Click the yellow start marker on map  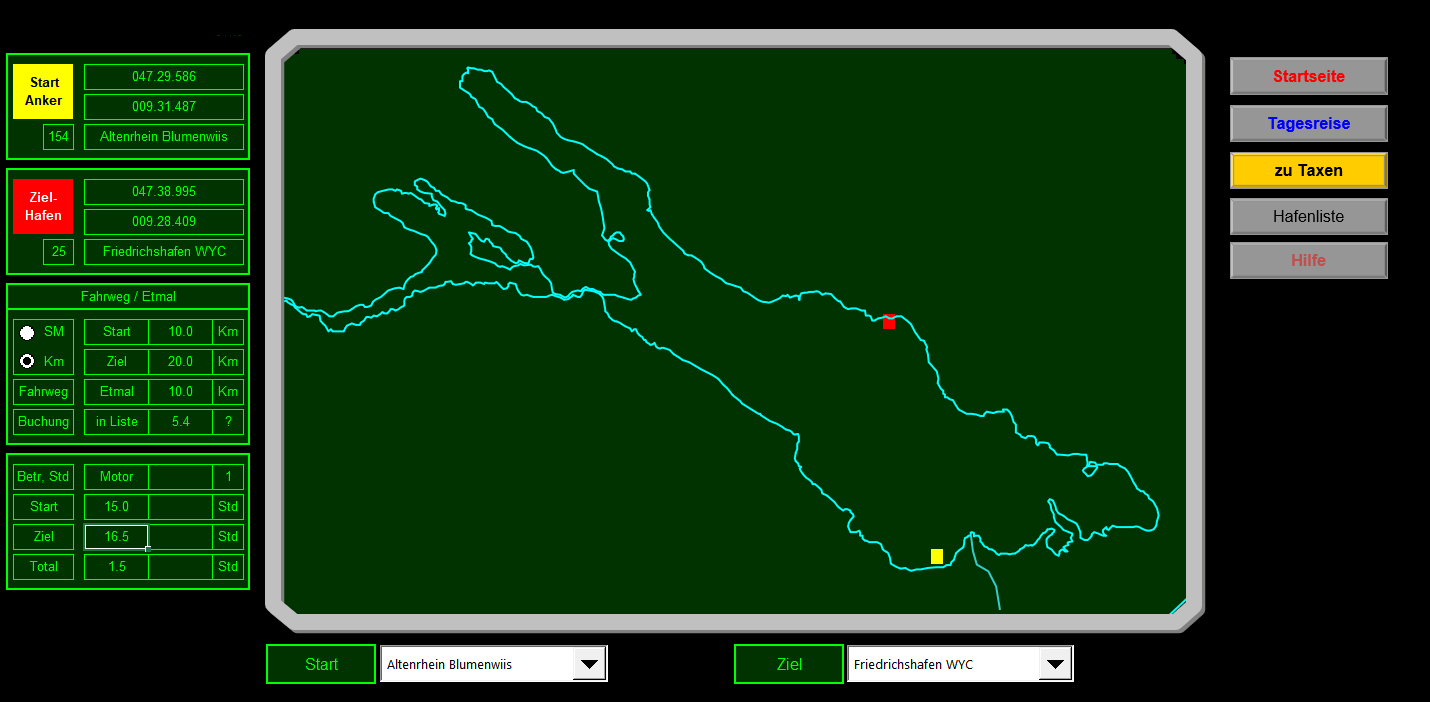(x=937, y=556)
